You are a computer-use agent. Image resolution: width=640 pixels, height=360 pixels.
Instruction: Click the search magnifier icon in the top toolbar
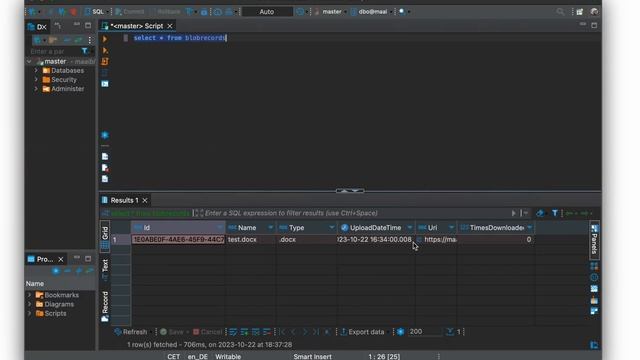click(560, 12)
